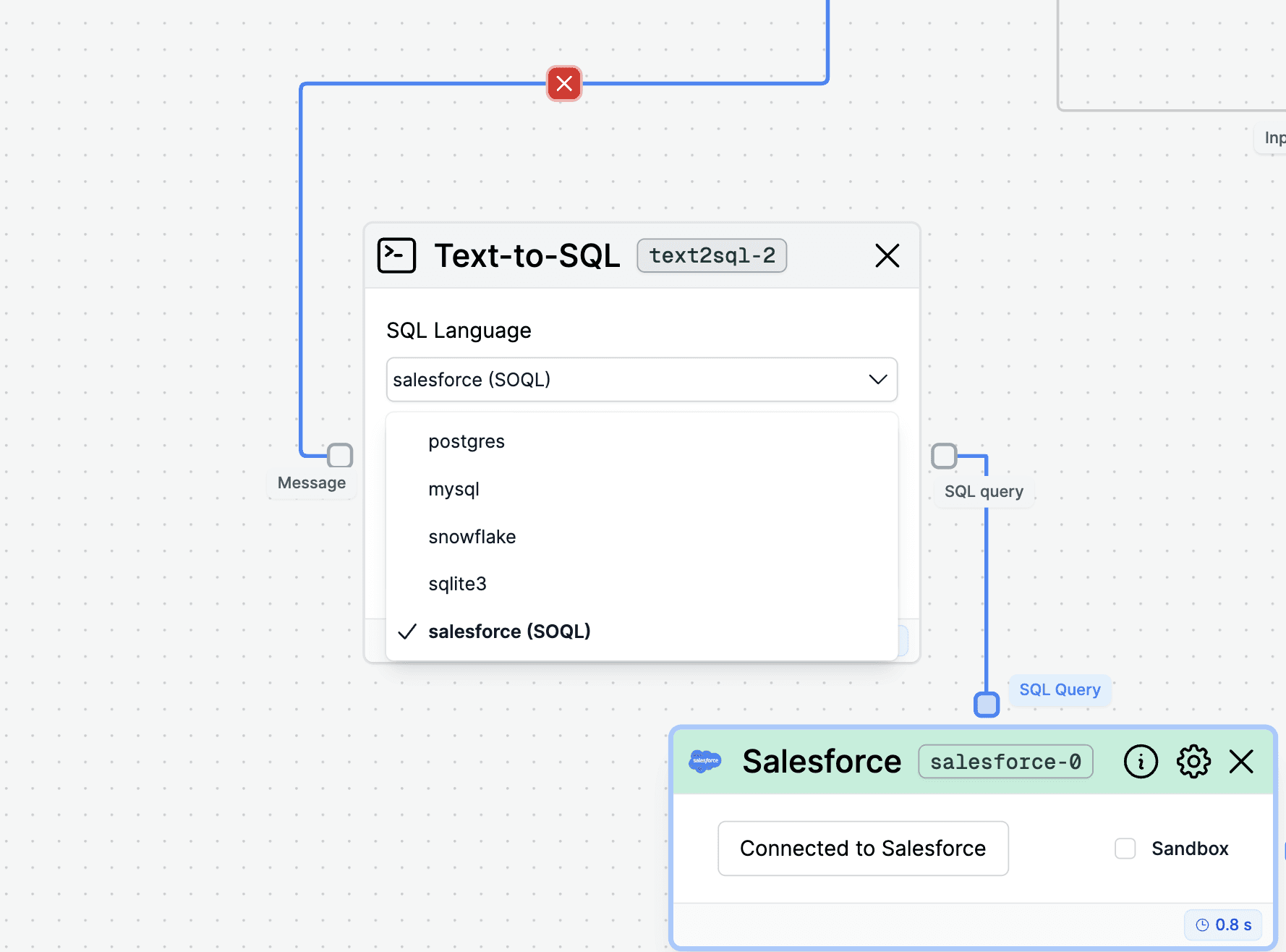Click the 0.8 s execution time badge
Image resolution: width=1286 pixels, height=952 pixels.
pos(1223,925)
